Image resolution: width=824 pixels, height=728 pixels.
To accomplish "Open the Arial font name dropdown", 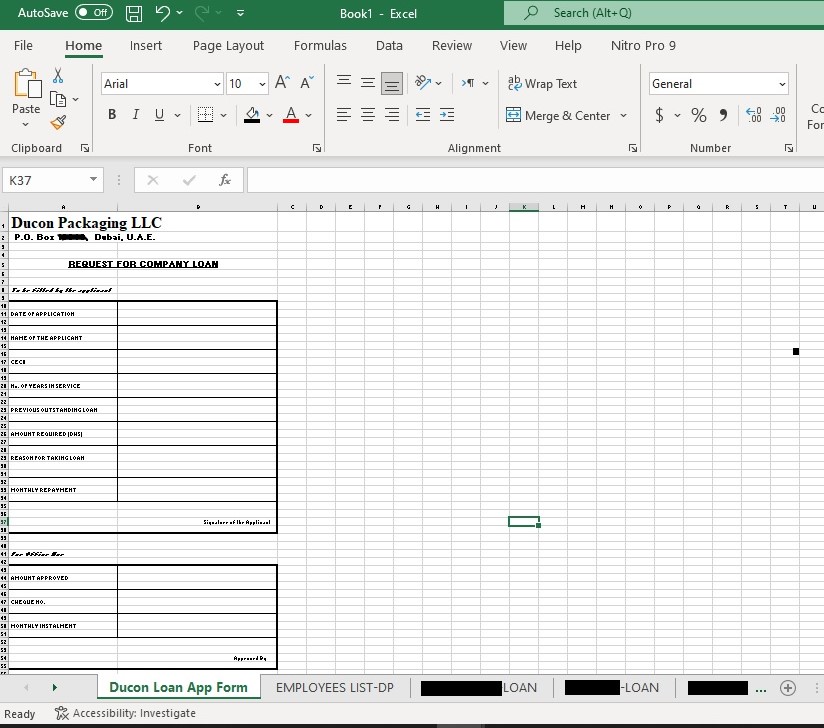I will (217, 84).
